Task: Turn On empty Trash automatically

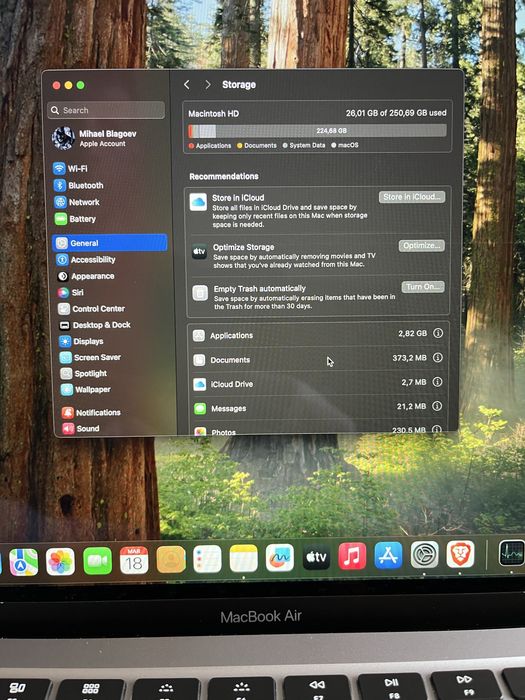Action: coord(423,287)
